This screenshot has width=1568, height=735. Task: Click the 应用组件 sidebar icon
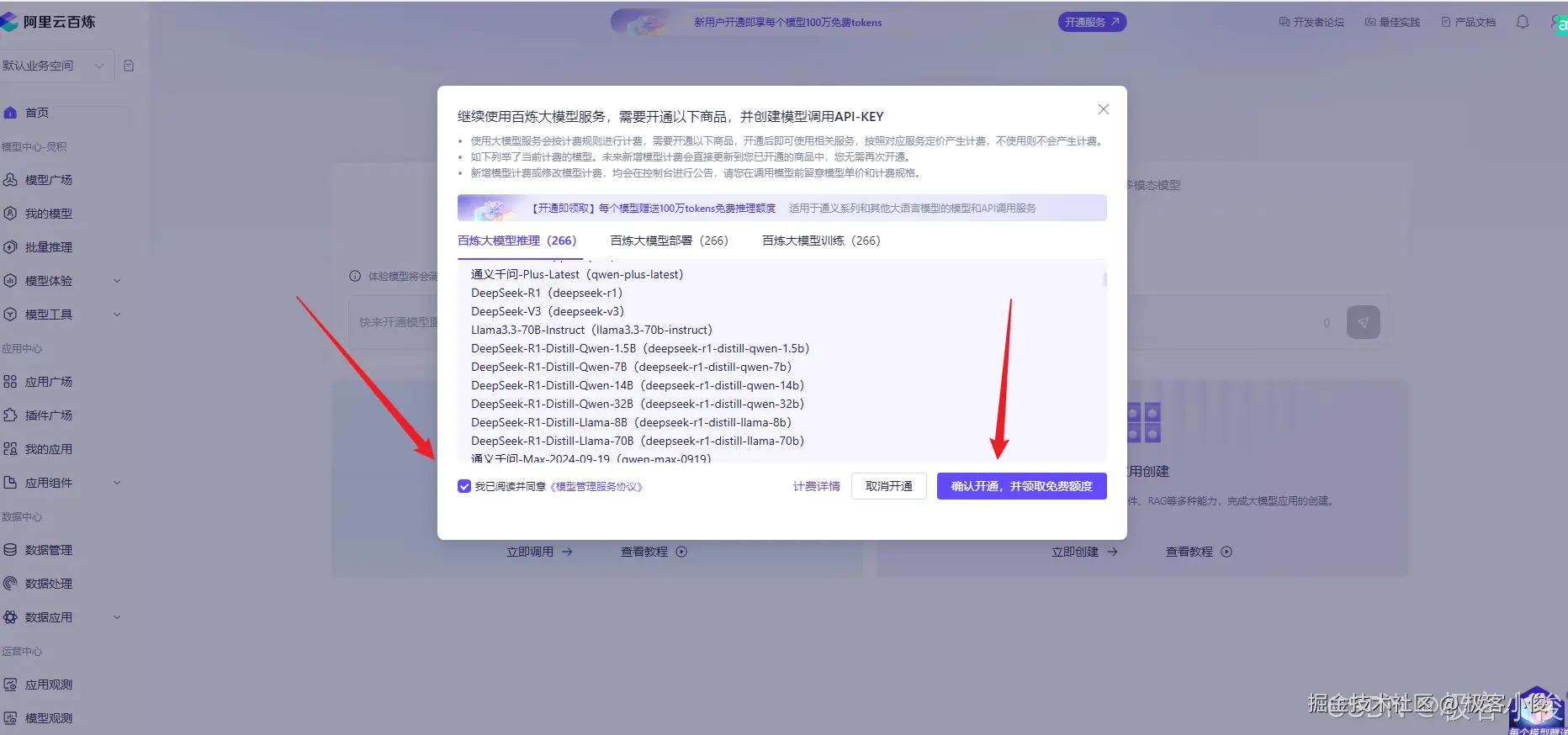tap(10, 483)
